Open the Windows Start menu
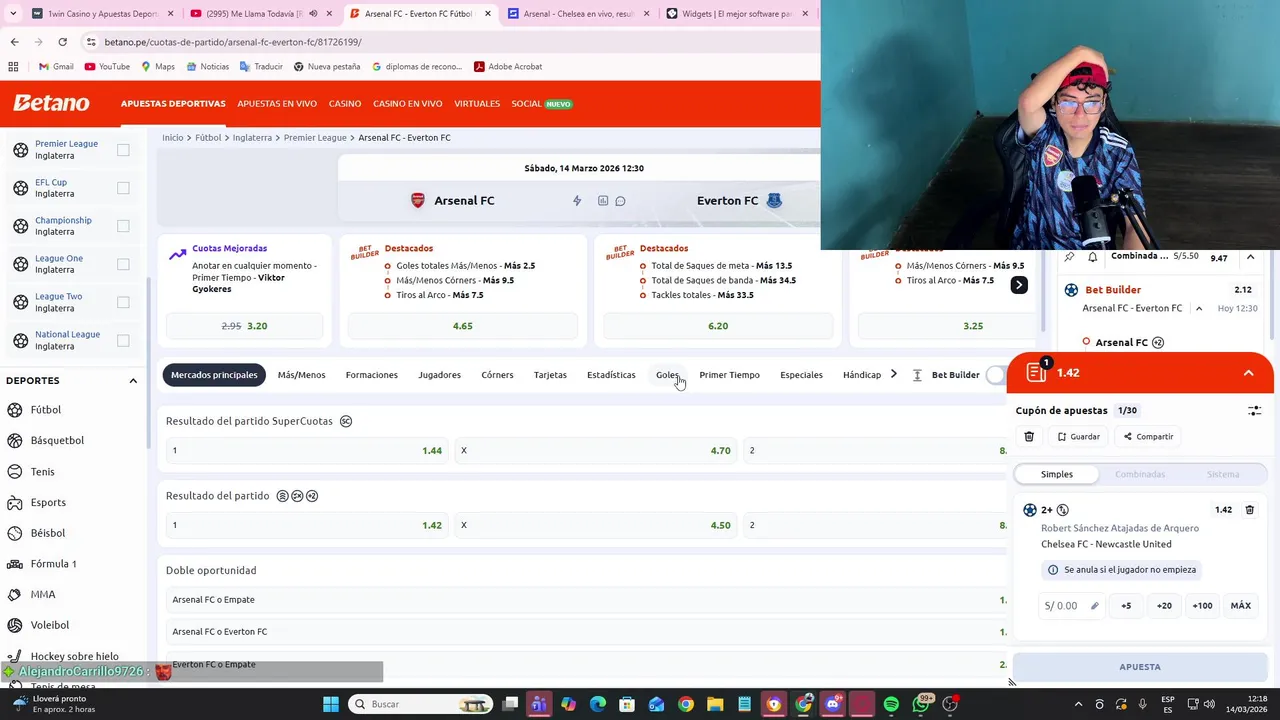This screenshot has width=1280, height=720. pyautogui.click(x=331, y=704)
